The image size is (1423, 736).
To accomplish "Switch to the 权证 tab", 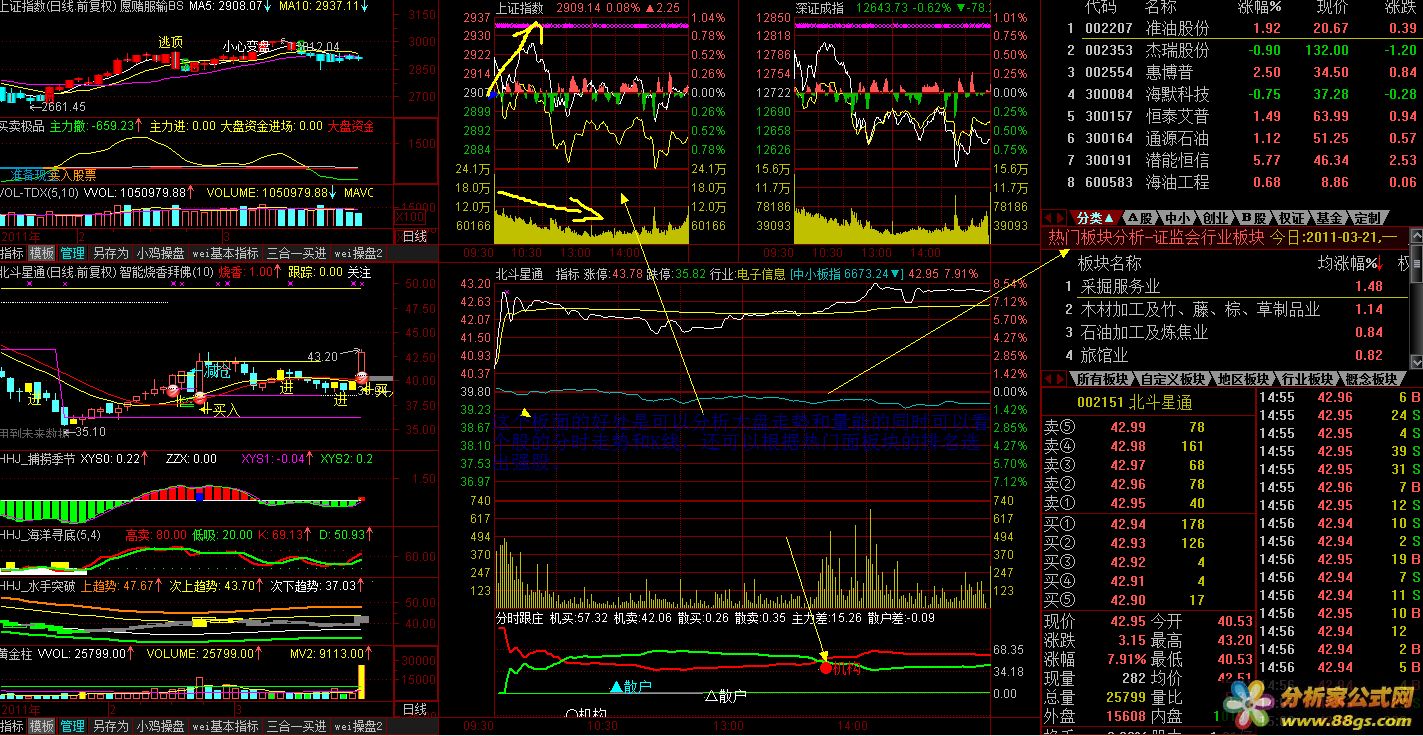I will 1292,217.
